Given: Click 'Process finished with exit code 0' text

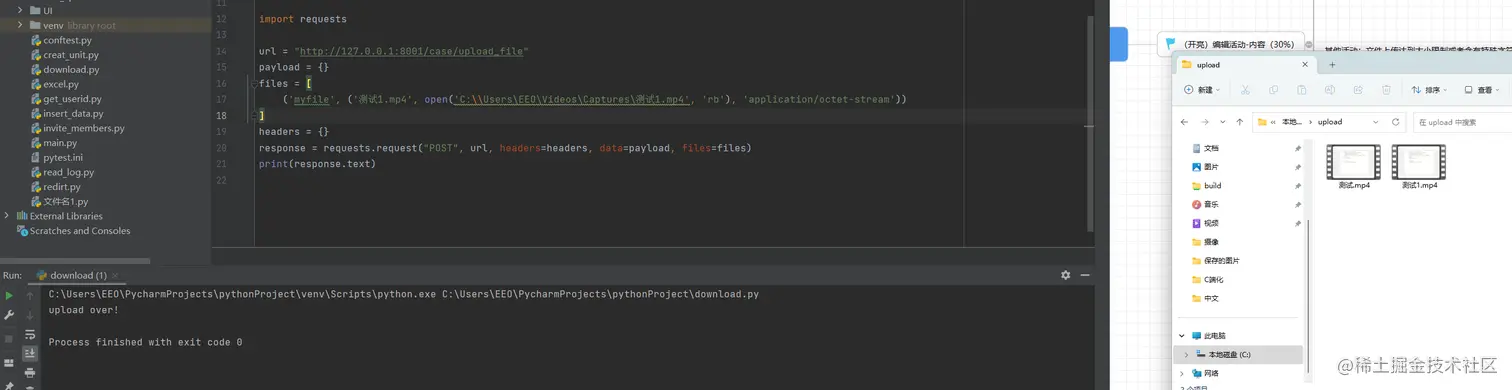Looking at the screenshot, I should (145, 342).
